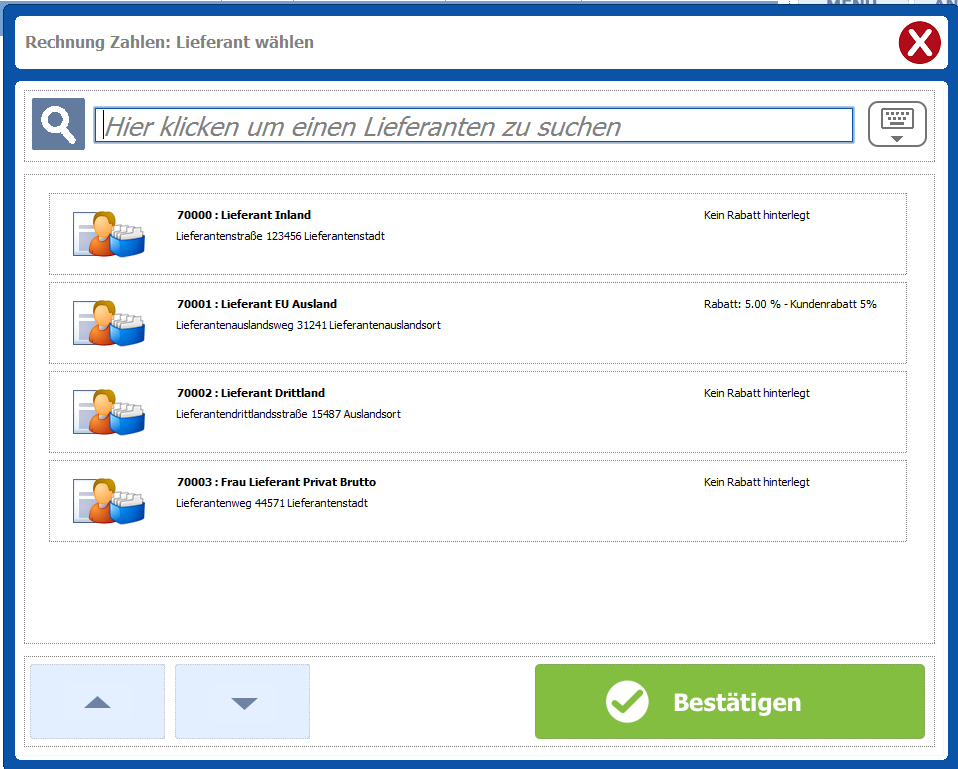Click address Lieferantenweg 44571 Lieferantenstadt

271,503
